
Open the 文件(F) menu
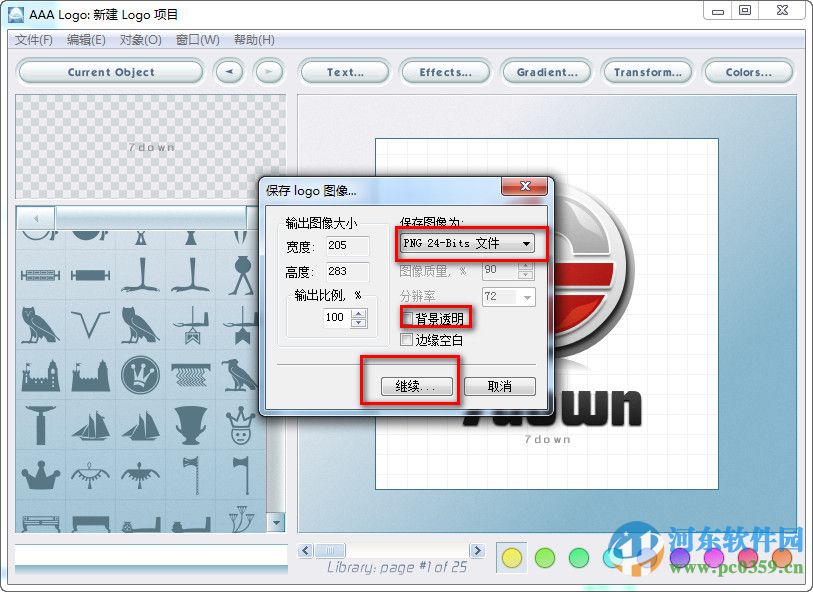[34, 40]
